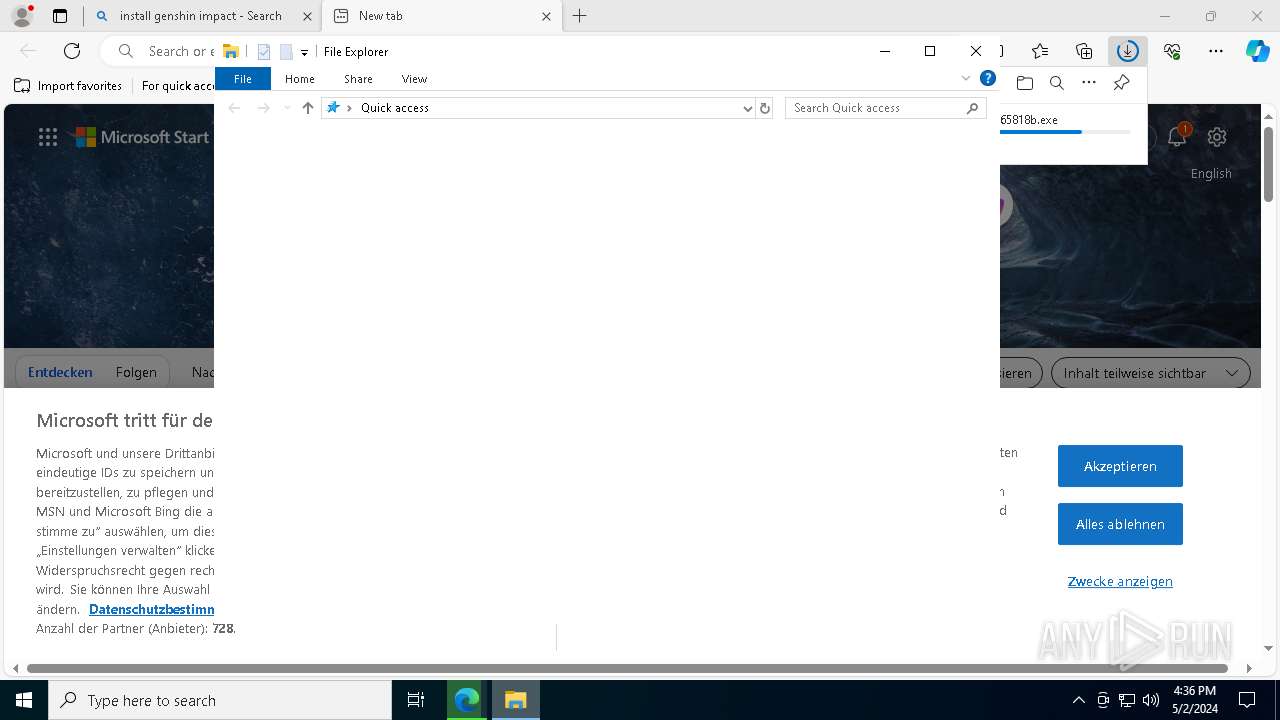The height and width of the screenshot is (720, 1280).
Task: Open File Explorer Help question mark icon
Action: 988,78
